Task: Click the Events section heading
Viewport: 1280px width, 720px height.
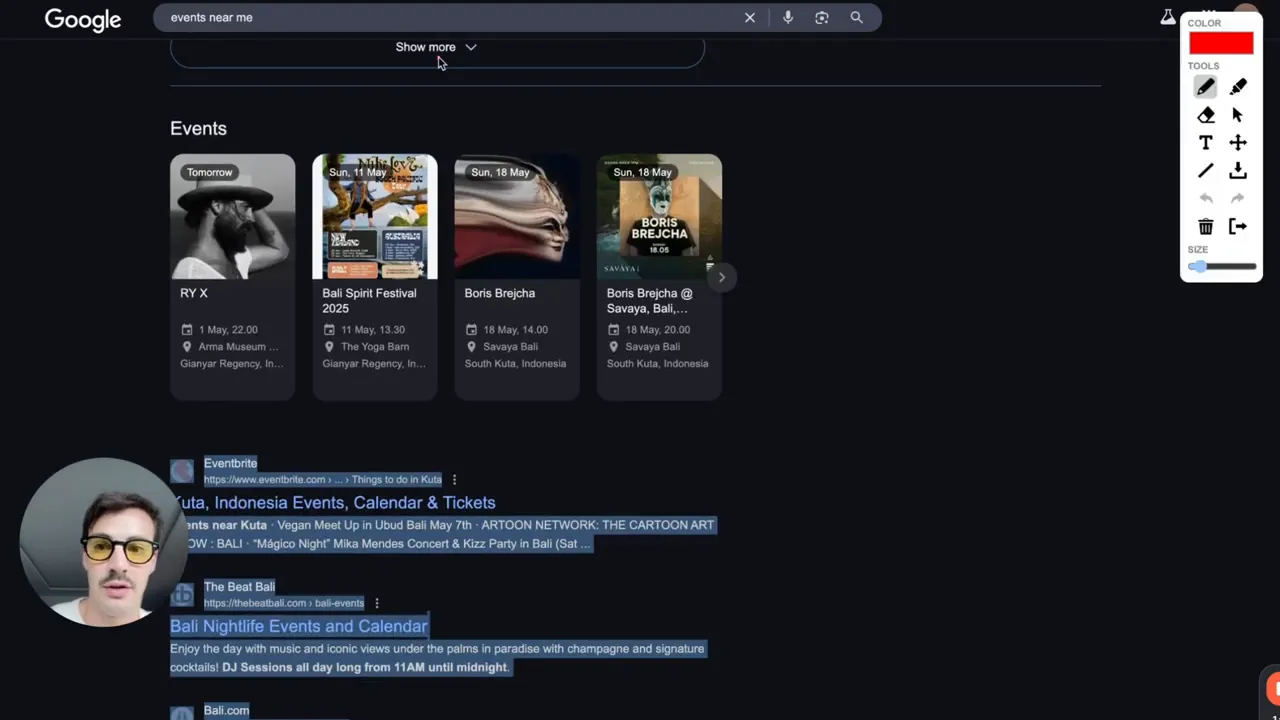Action: click(x=198, y=128)
